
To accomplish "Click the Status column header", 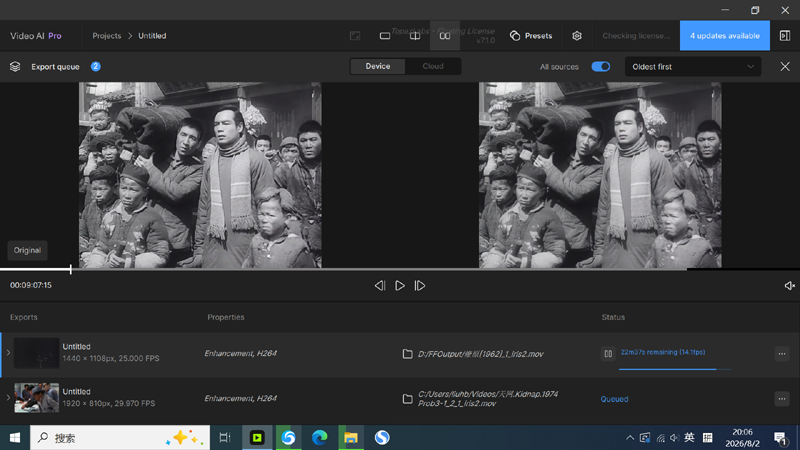I will [x=613, y=317].
